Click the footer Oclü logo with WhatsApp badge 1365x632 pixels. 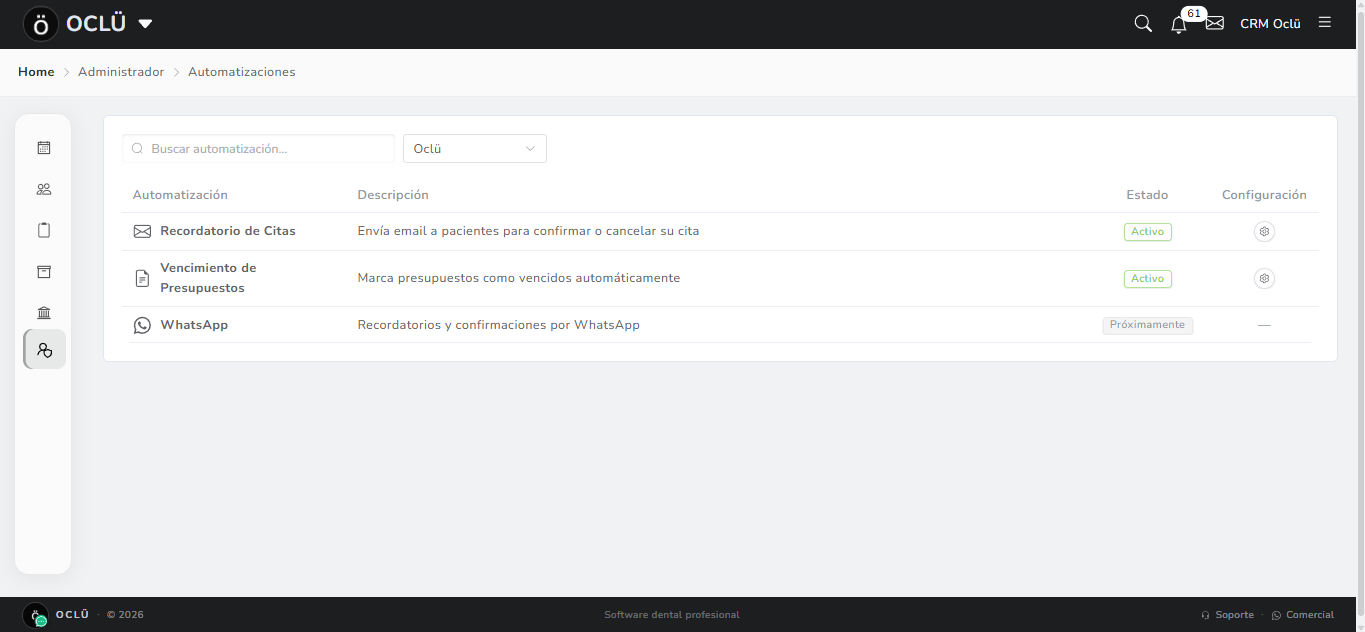click(36, 615)
